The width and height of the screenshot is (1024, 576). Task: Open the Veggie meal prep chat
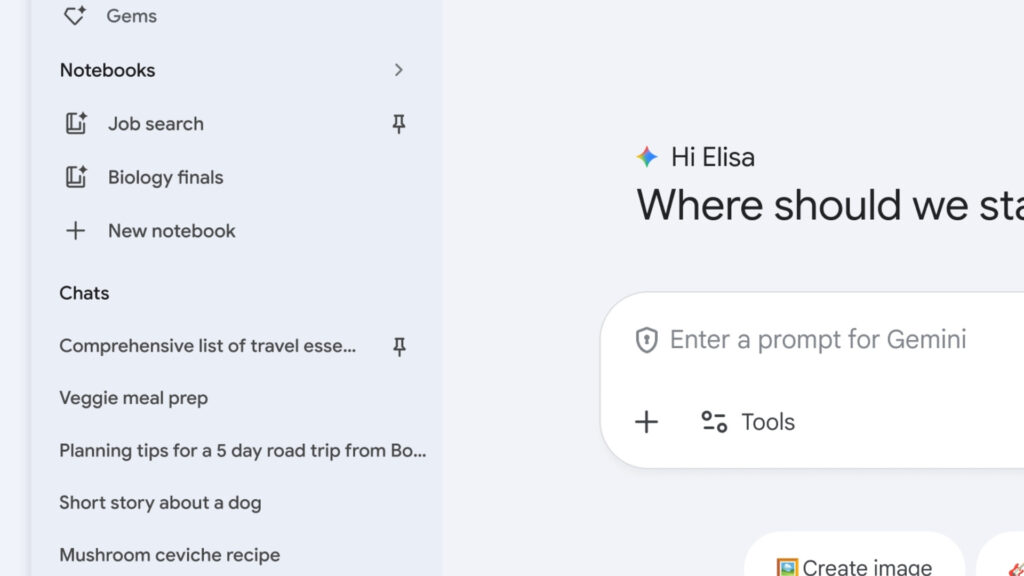pos(133,398)
